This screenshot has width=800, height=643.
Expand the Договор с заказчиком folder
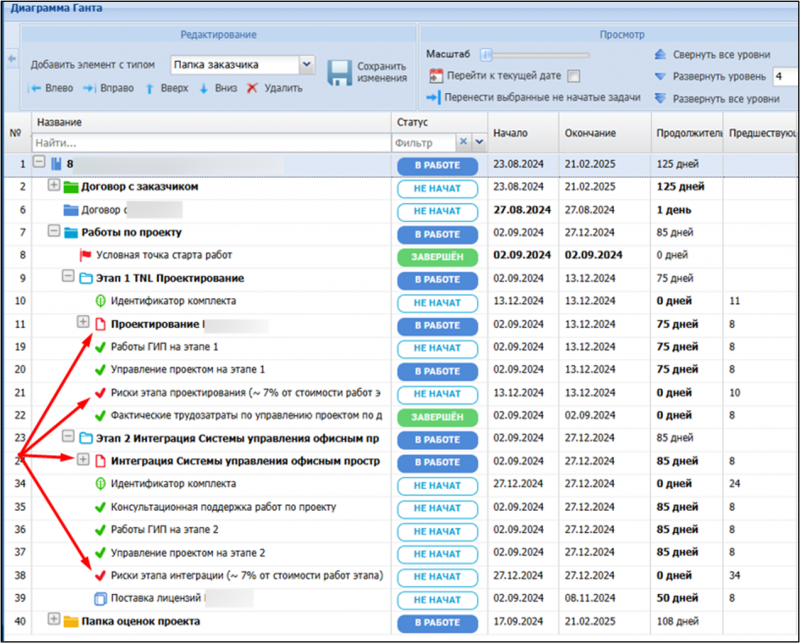(x=55, y=185)
